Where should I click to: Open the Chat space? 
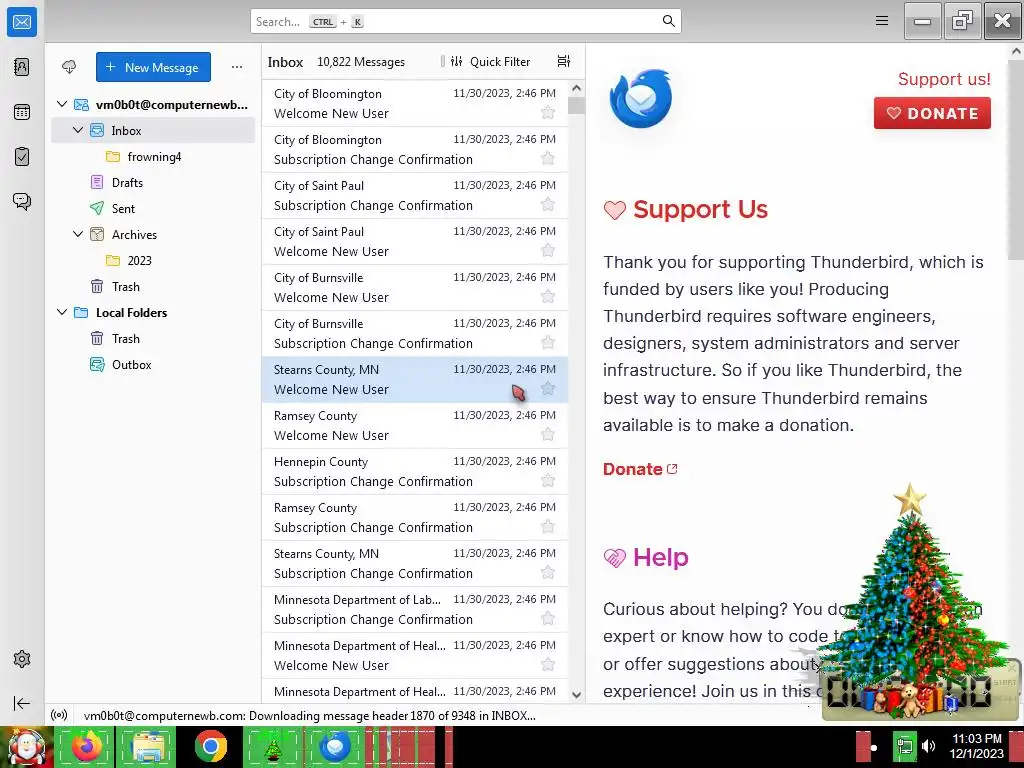[22, 201]
